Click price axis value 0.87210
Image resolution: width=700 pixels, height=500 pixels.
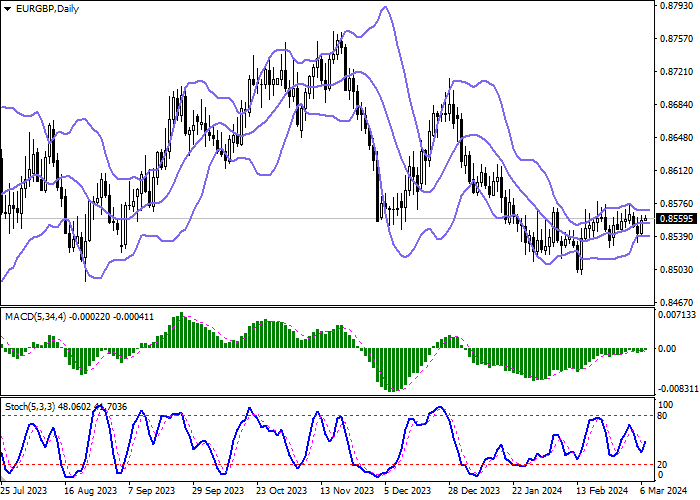676,72
